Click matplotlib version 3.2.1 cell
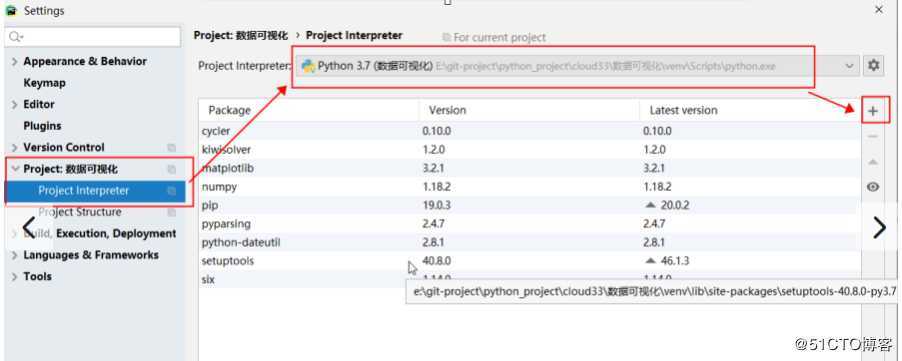902x361 pixels. coord(433,168)
